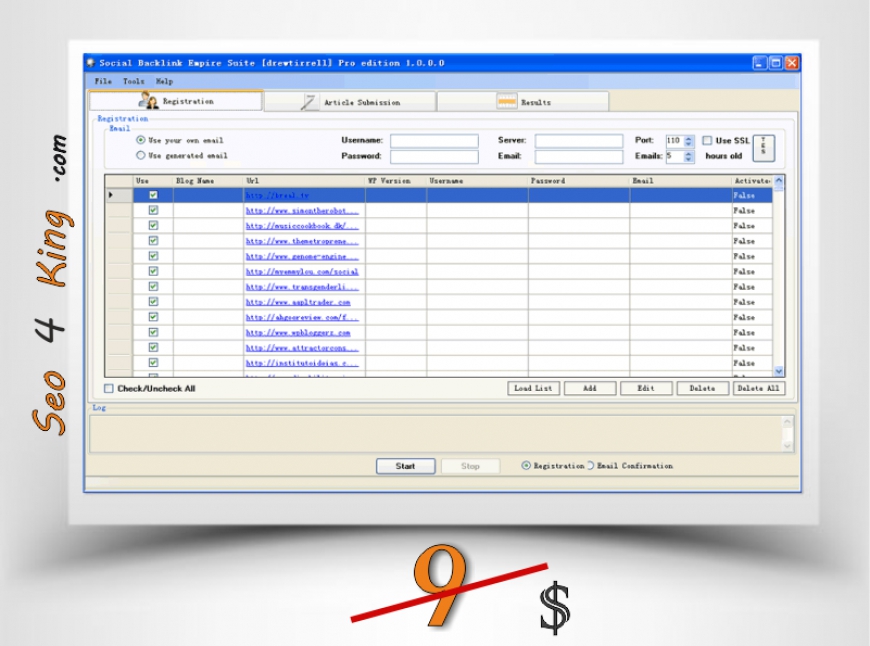The width and height of the screenshot is (870, 646).
Task: Select the row marker of the first table row
Action: 119,195
